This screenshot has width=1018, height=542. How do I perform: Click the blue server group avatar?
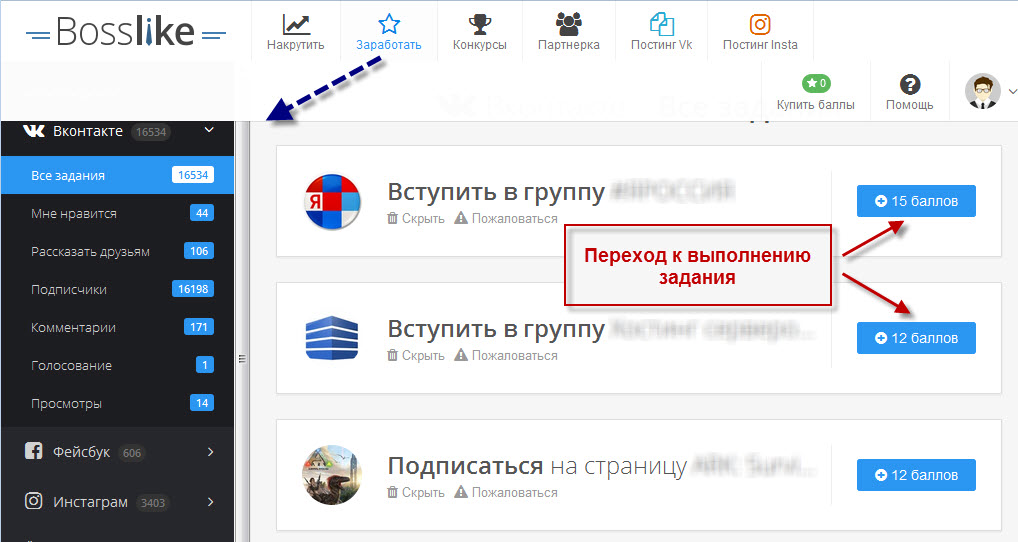(x=332, y=338)
